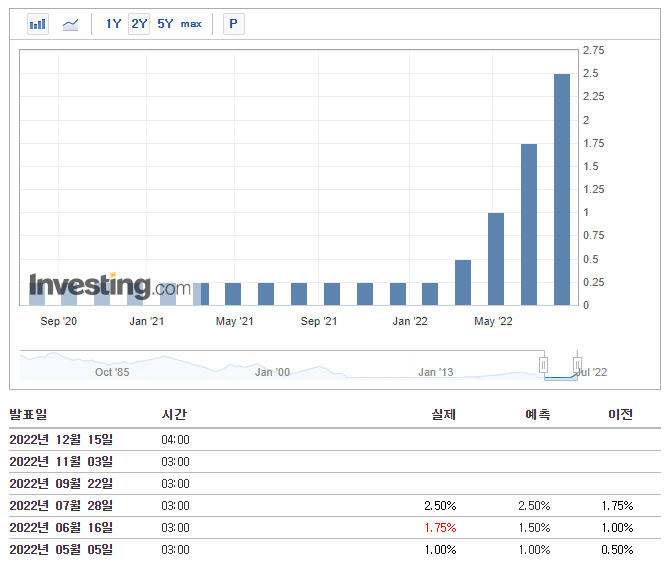
Task: Click the 발표일 column header
Action: pyautogui.click(x=28, y=414)
